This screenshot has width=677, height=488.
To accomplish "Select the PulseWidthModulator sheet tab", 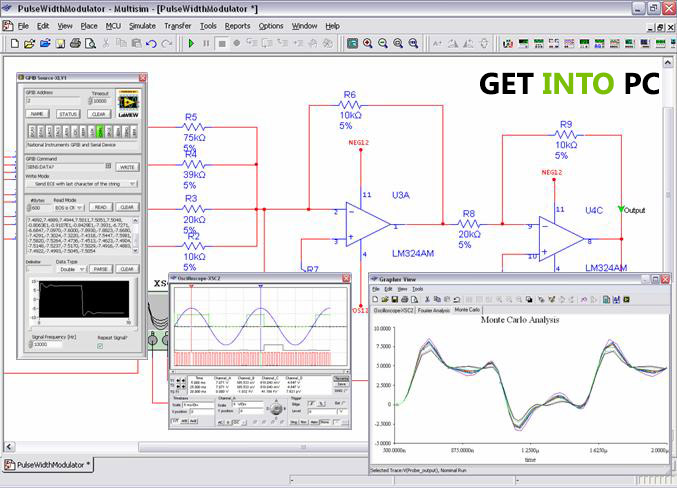I will [x=47, y=465].
